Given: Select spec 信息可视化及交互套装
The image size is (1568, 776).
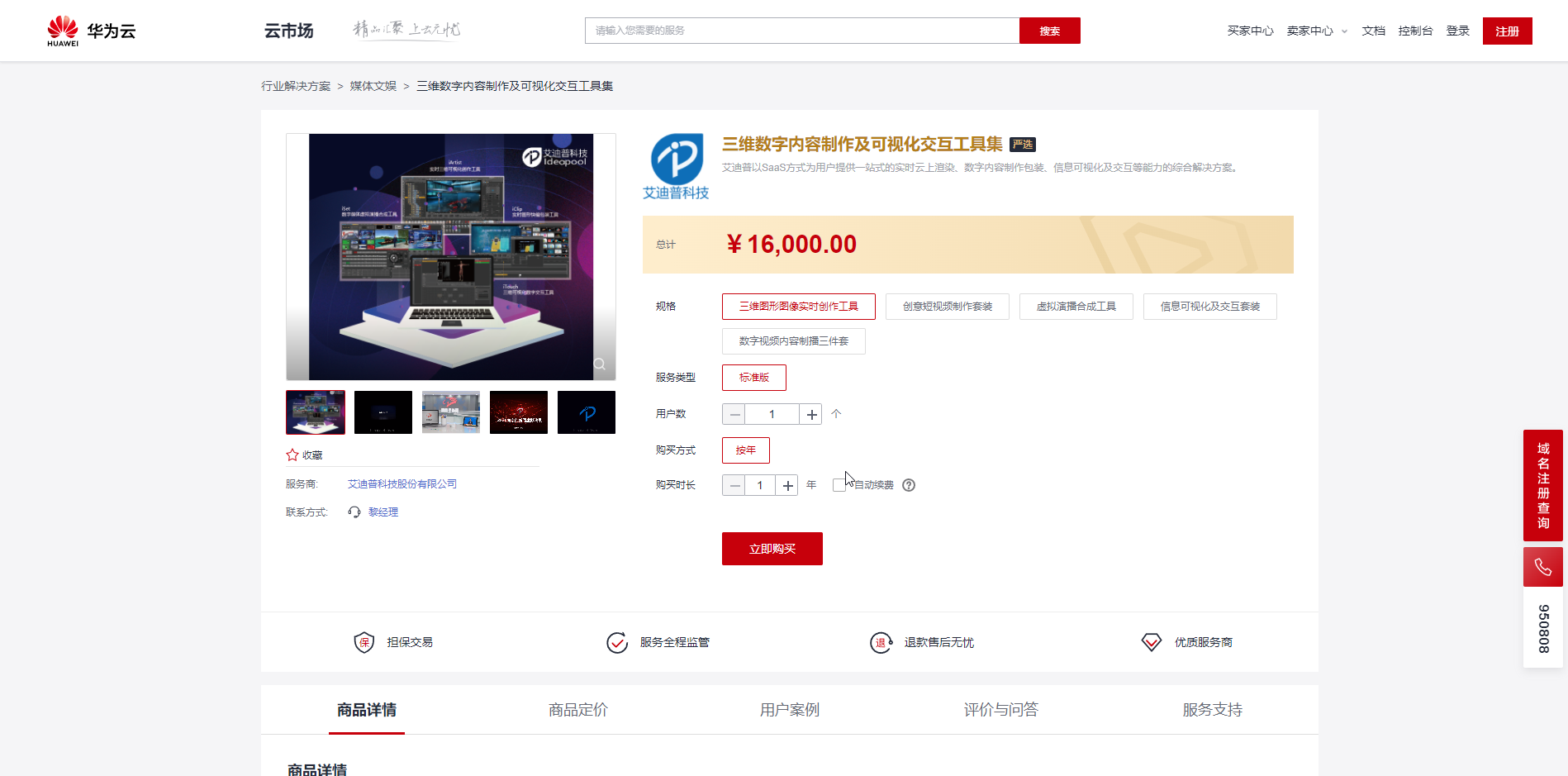Looking at the screenshot, I should [x=1209, y=307].
